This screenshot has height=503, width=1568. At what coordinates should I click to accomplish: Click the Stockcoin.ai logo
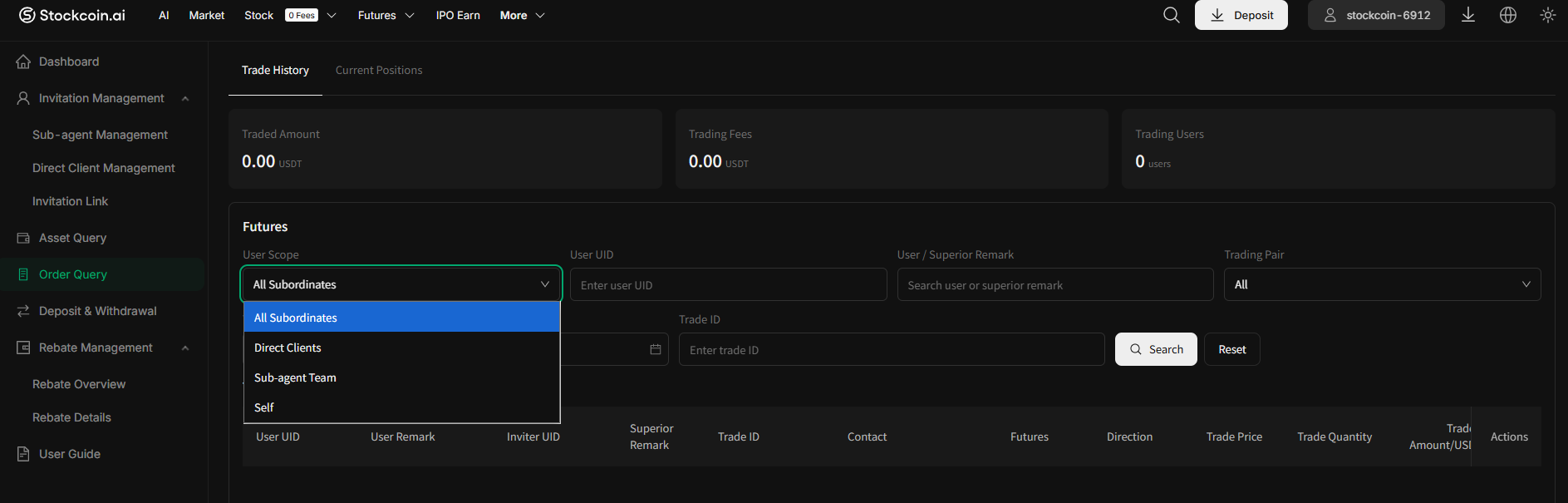72,15
